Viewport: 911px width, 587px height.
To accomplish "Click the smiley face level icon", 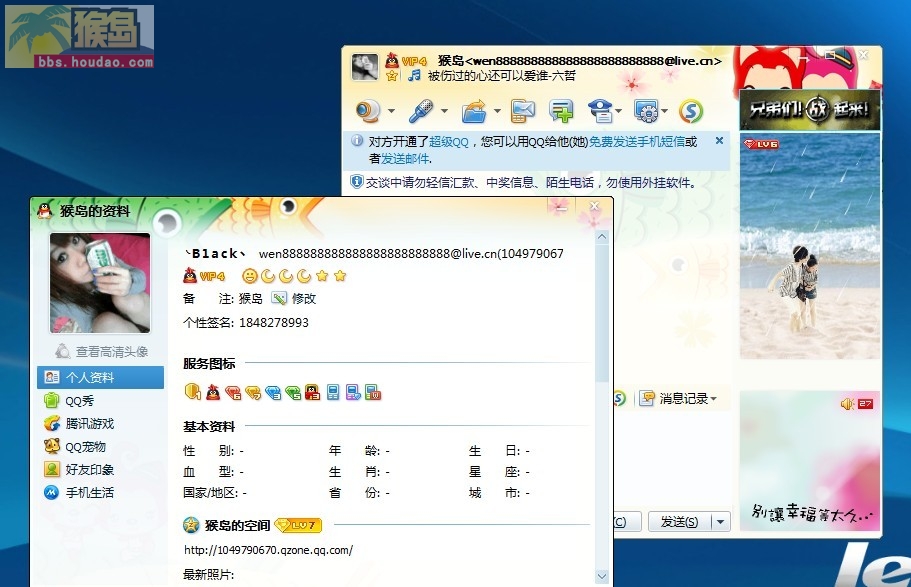I will pyautogui.click(x=249, y=276).
